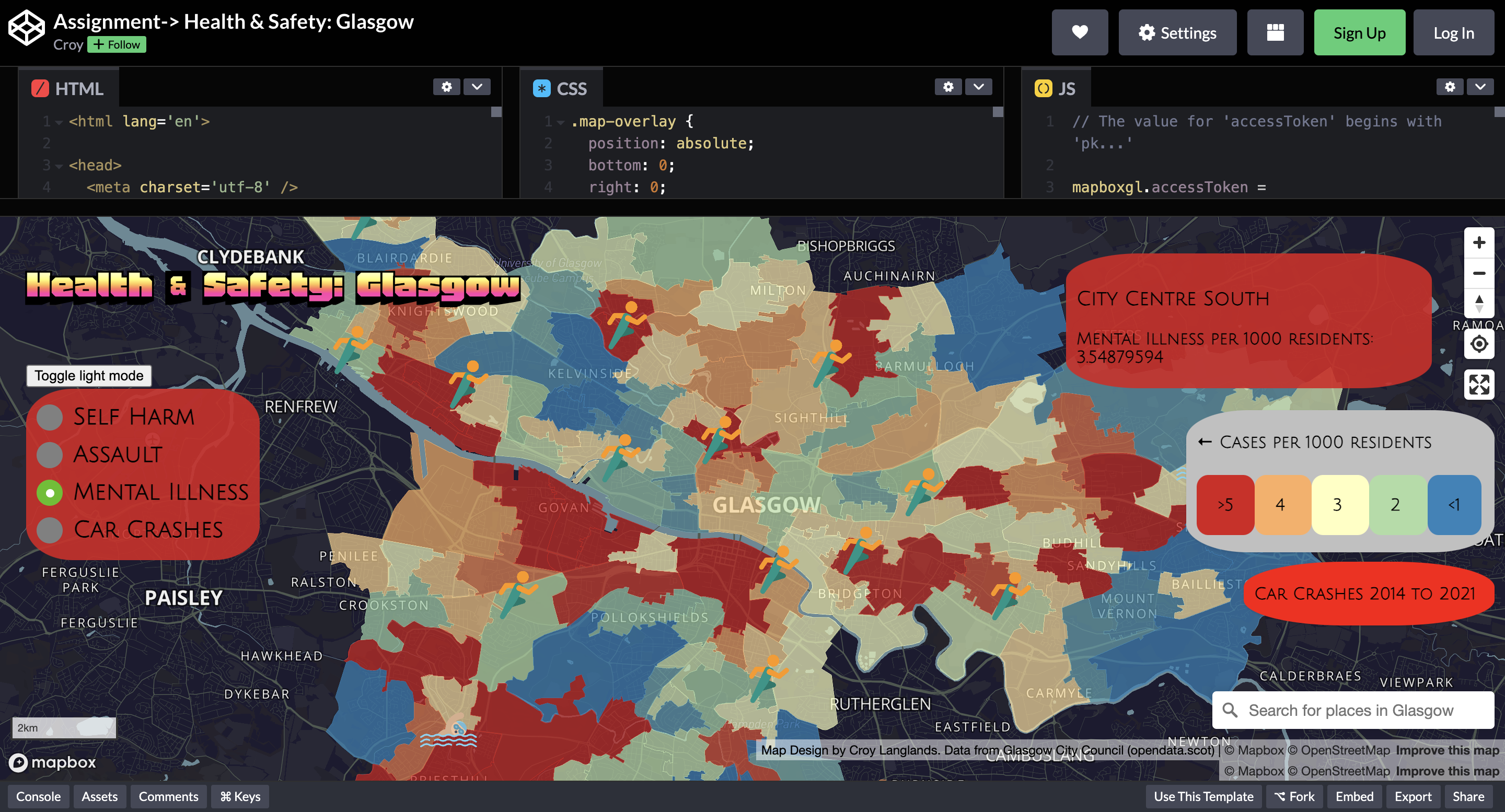Open the HTML panel gear settings icon

[447, 86]
